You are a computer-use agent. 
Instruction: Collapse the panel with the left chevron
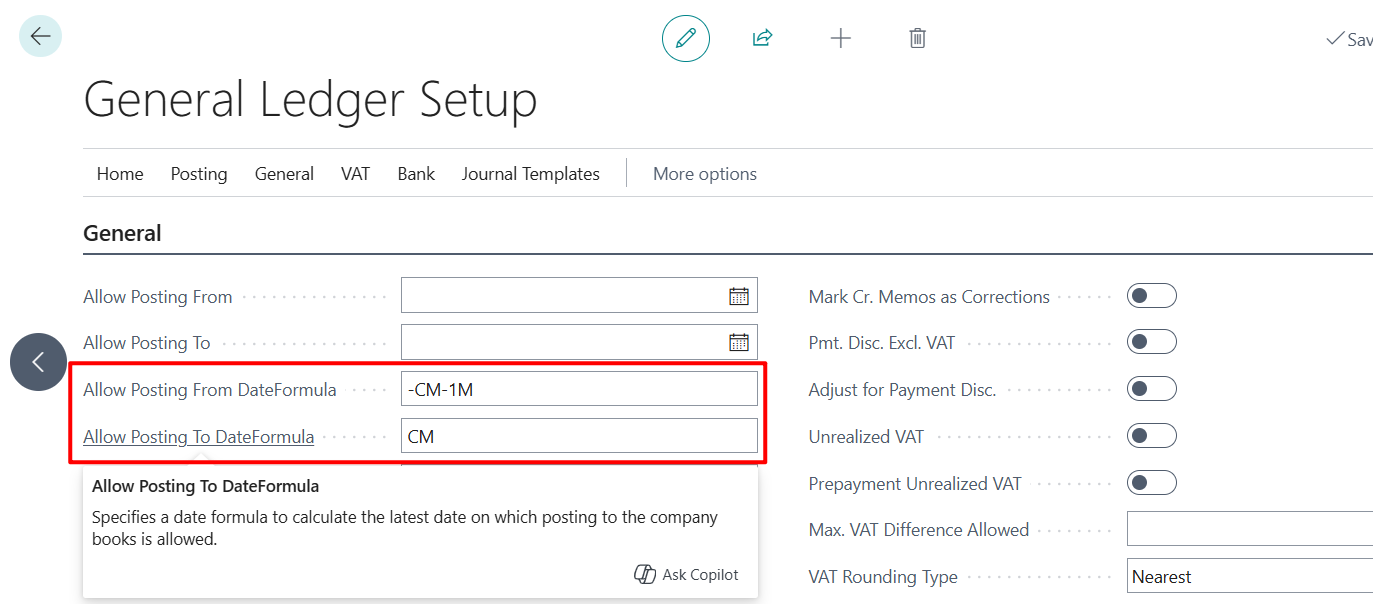38,361
